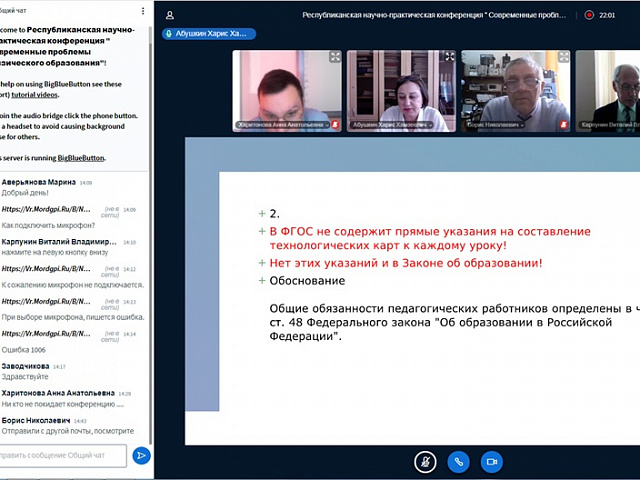Unmute microphone using bottom toolbar button
Screen dimensions: 640x480
pos(425,461)
